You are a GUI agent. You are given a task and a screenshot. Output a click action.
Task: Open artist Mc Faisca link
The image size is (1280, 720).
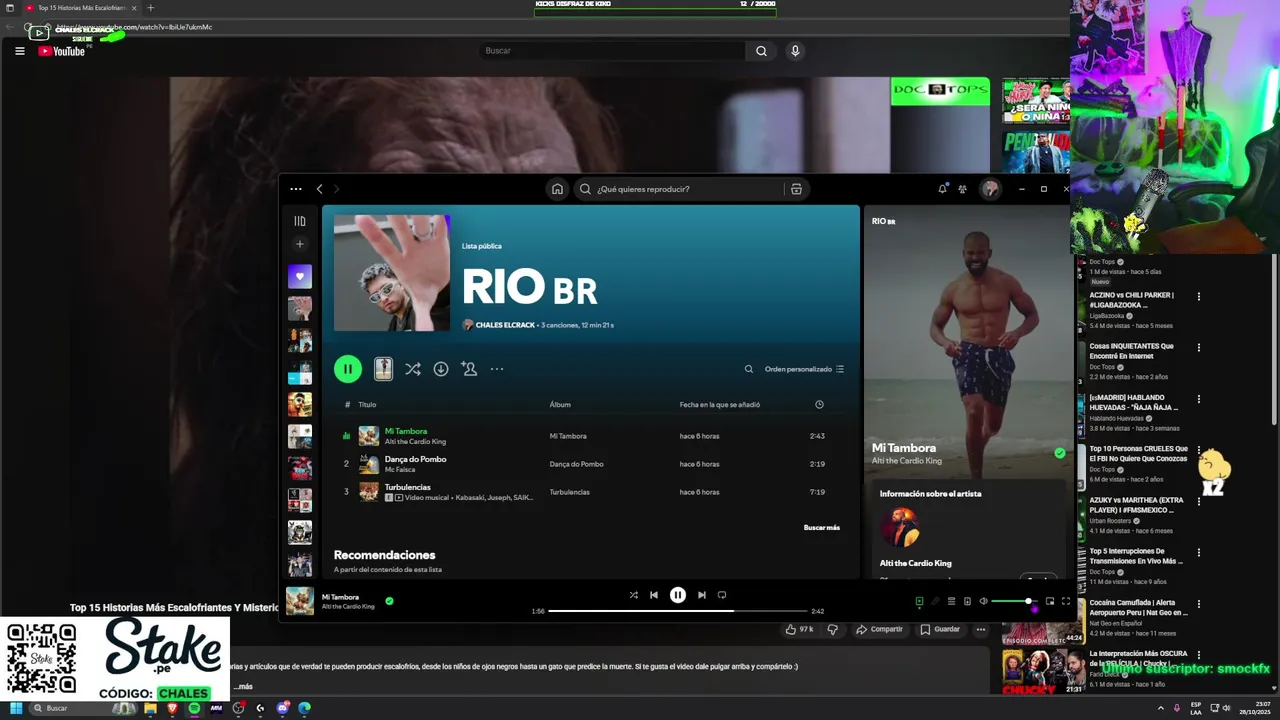(400, 469)
